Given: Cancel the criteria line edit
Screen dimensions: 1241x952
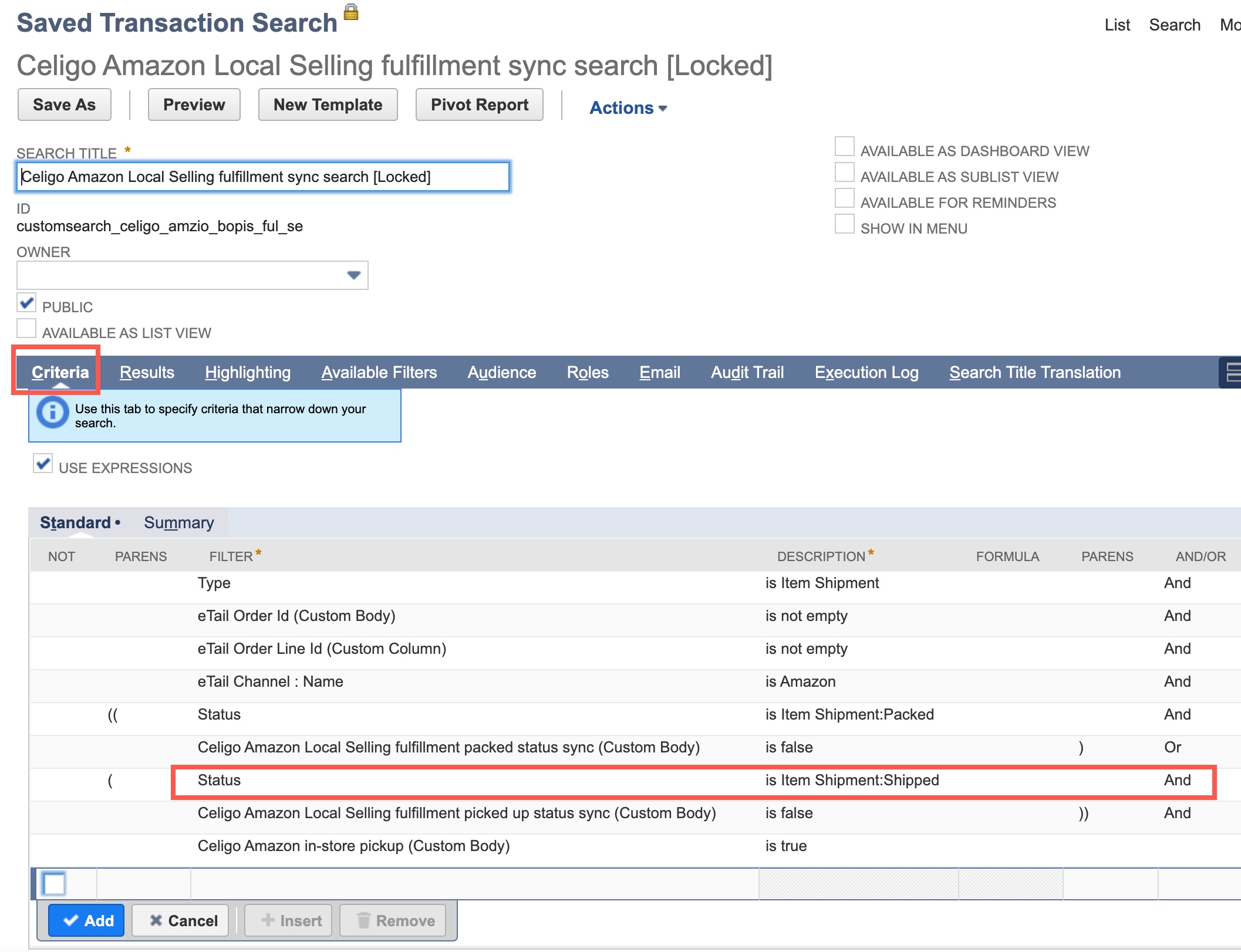Looking at the screenshot, I should pyautogui.click(x=181, y=920).
